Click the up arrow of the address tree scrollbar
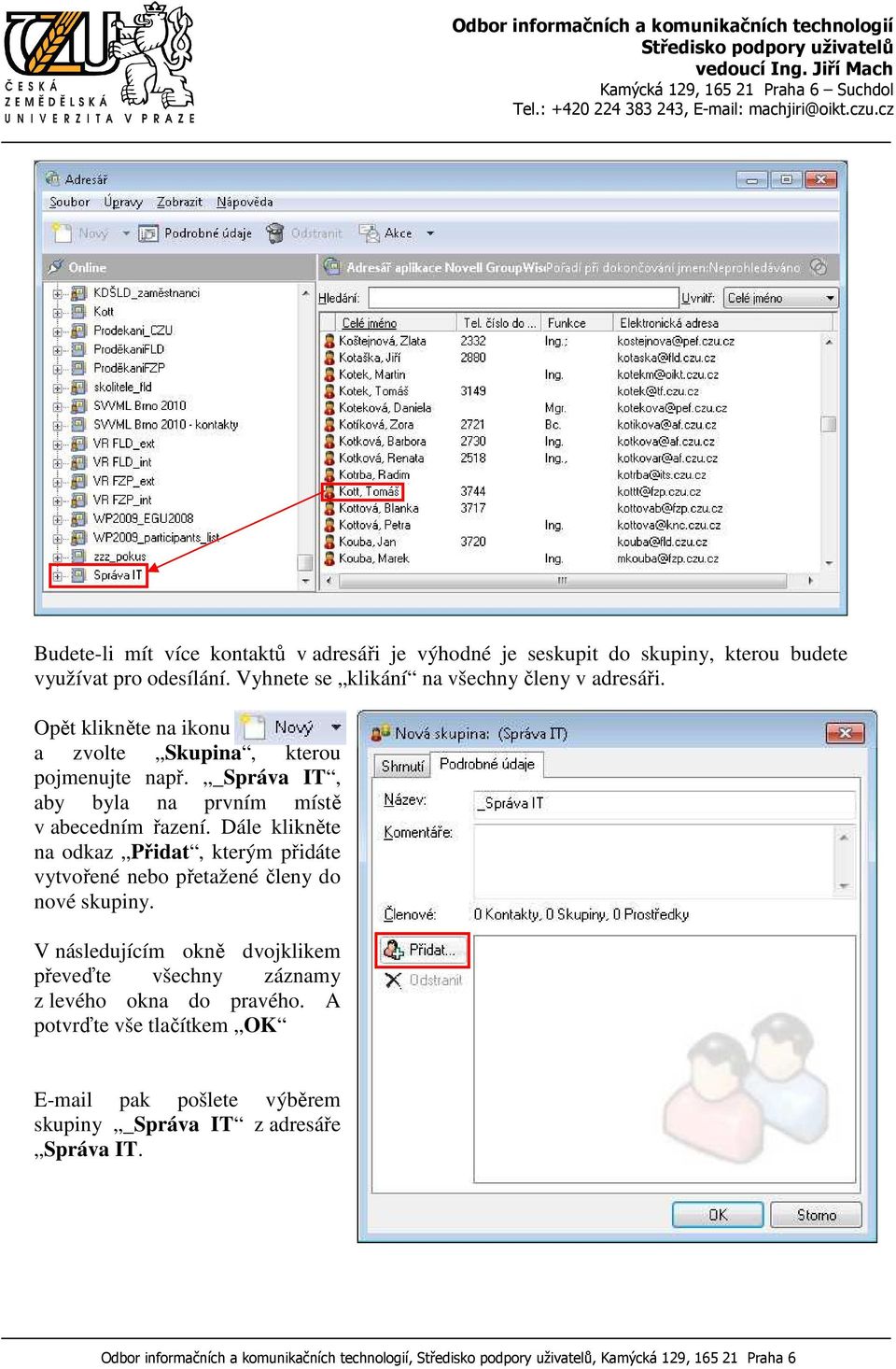896x1369 pixels. 305,293
